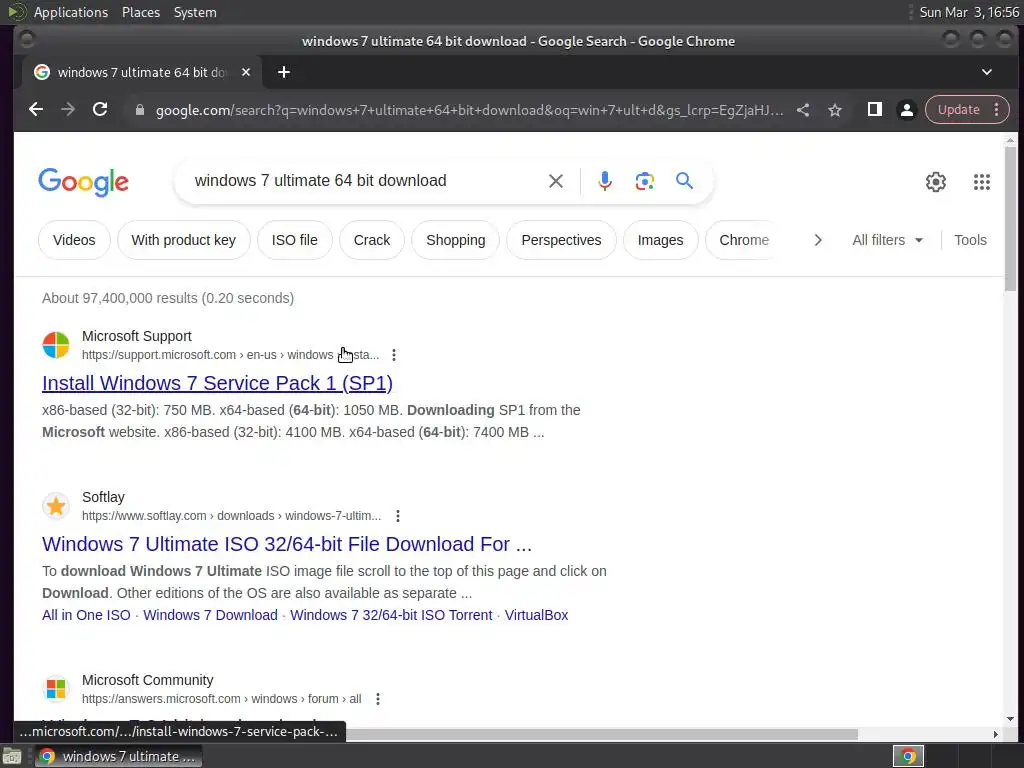The image size is (1024, 768).
Task: Select the With product key filter
Action: (x=184, y=240)
